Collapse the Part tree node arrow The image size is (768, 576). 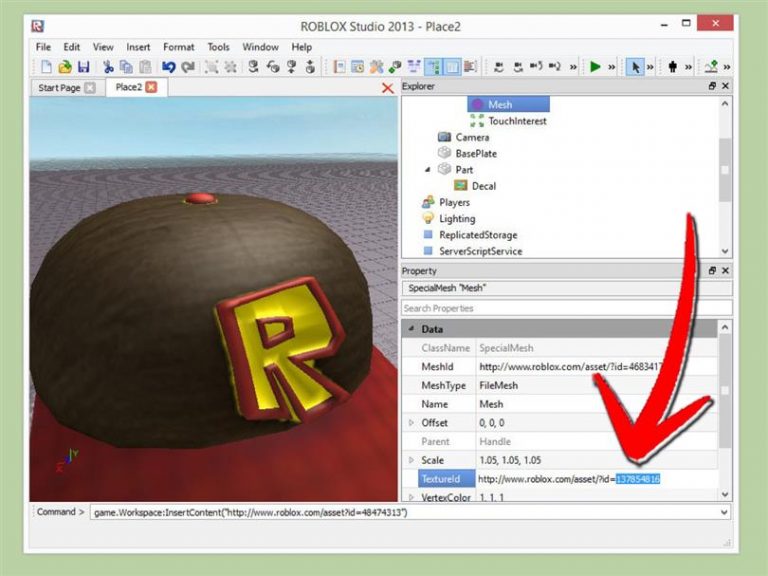pos(428,169)
